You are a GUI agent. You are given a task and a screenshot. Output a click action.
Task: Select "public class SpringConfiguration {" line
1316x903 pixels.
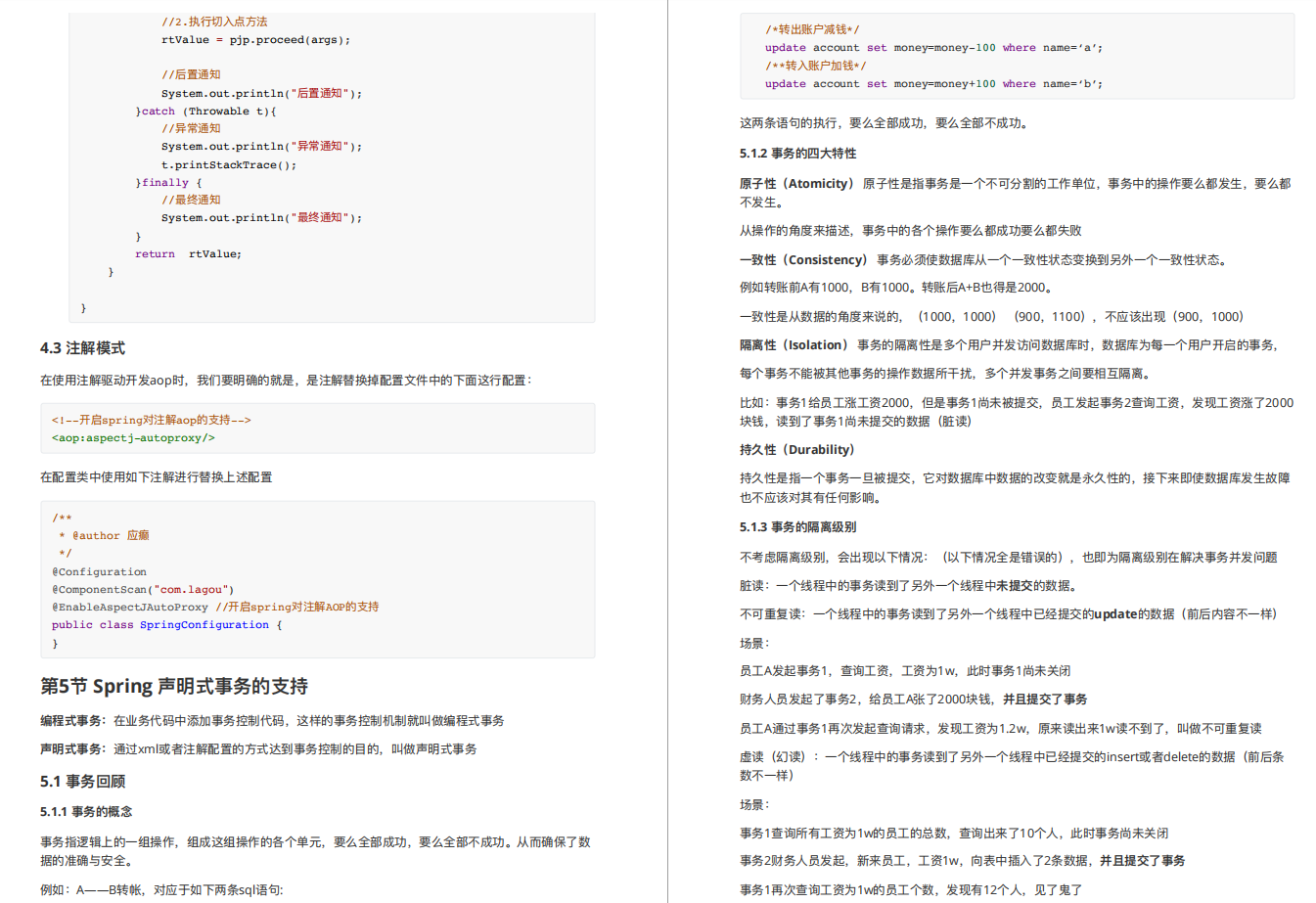[x=166, y=625]
